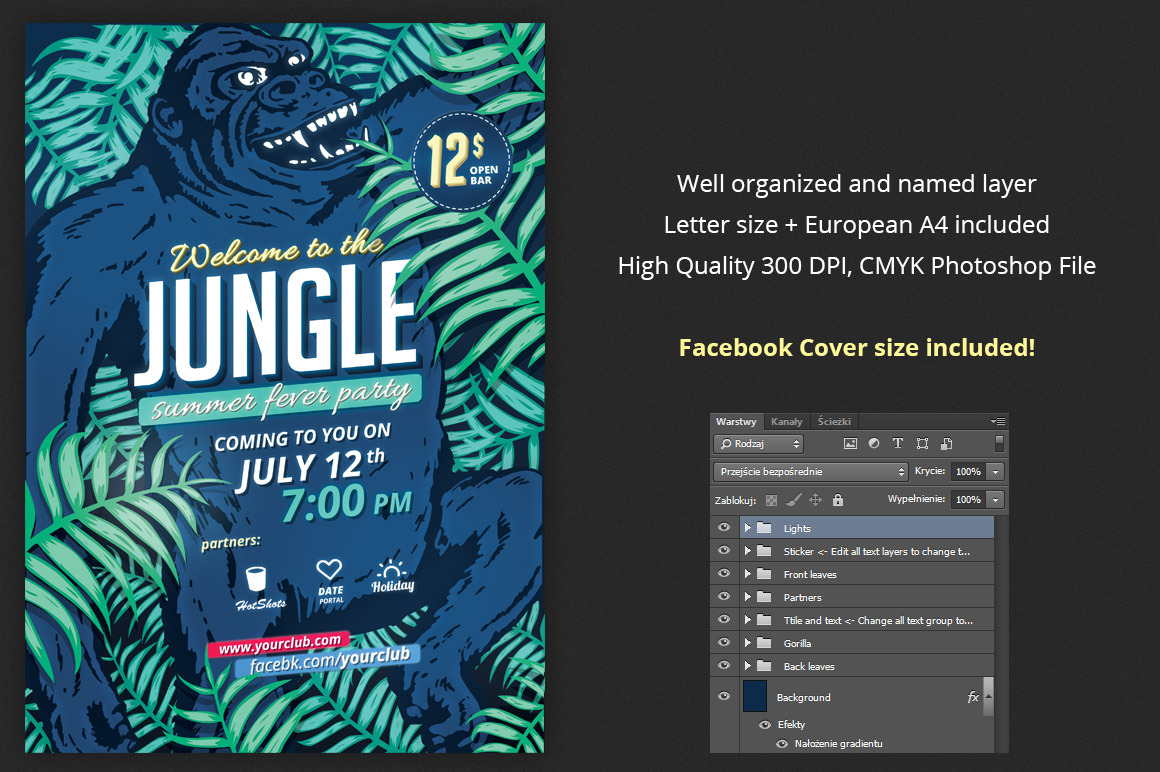1160x772 pixels.
Task: Toggle visibility of the Gorilla group
Action: pyautogui.click(x=724, y=643)
